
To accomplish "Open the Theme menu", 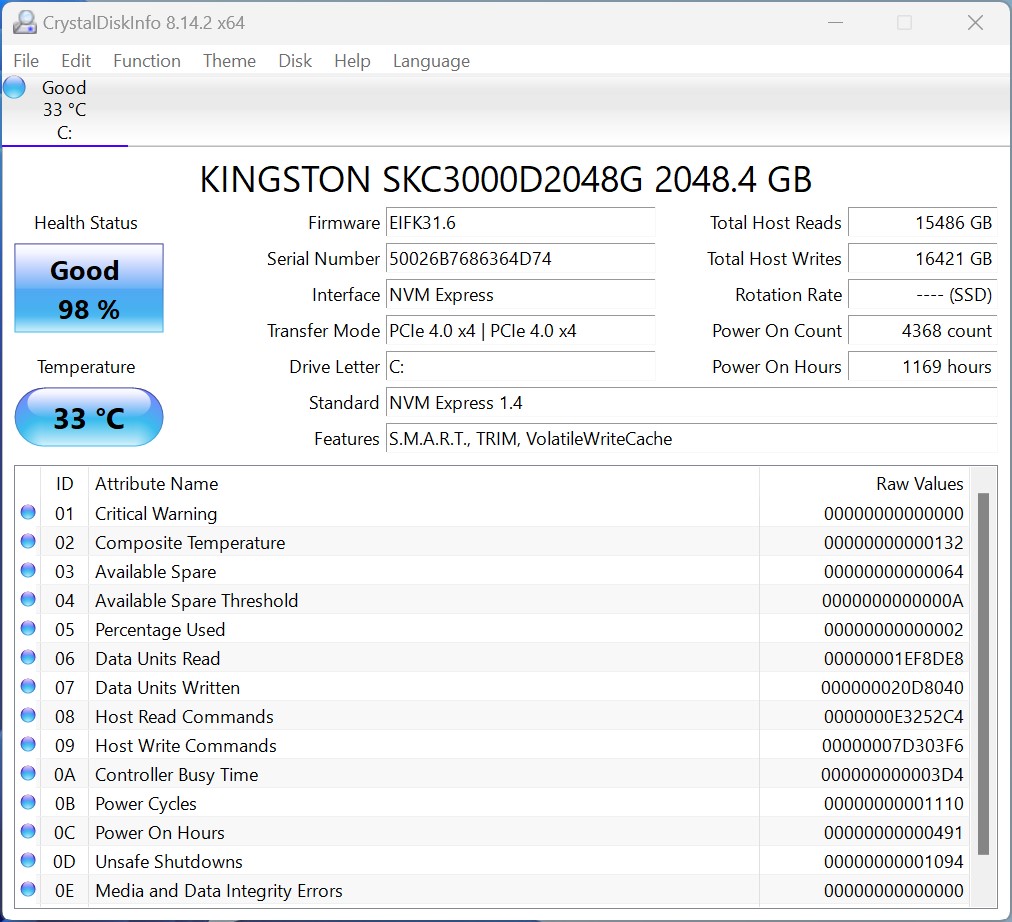I will (x=229, y=61).
